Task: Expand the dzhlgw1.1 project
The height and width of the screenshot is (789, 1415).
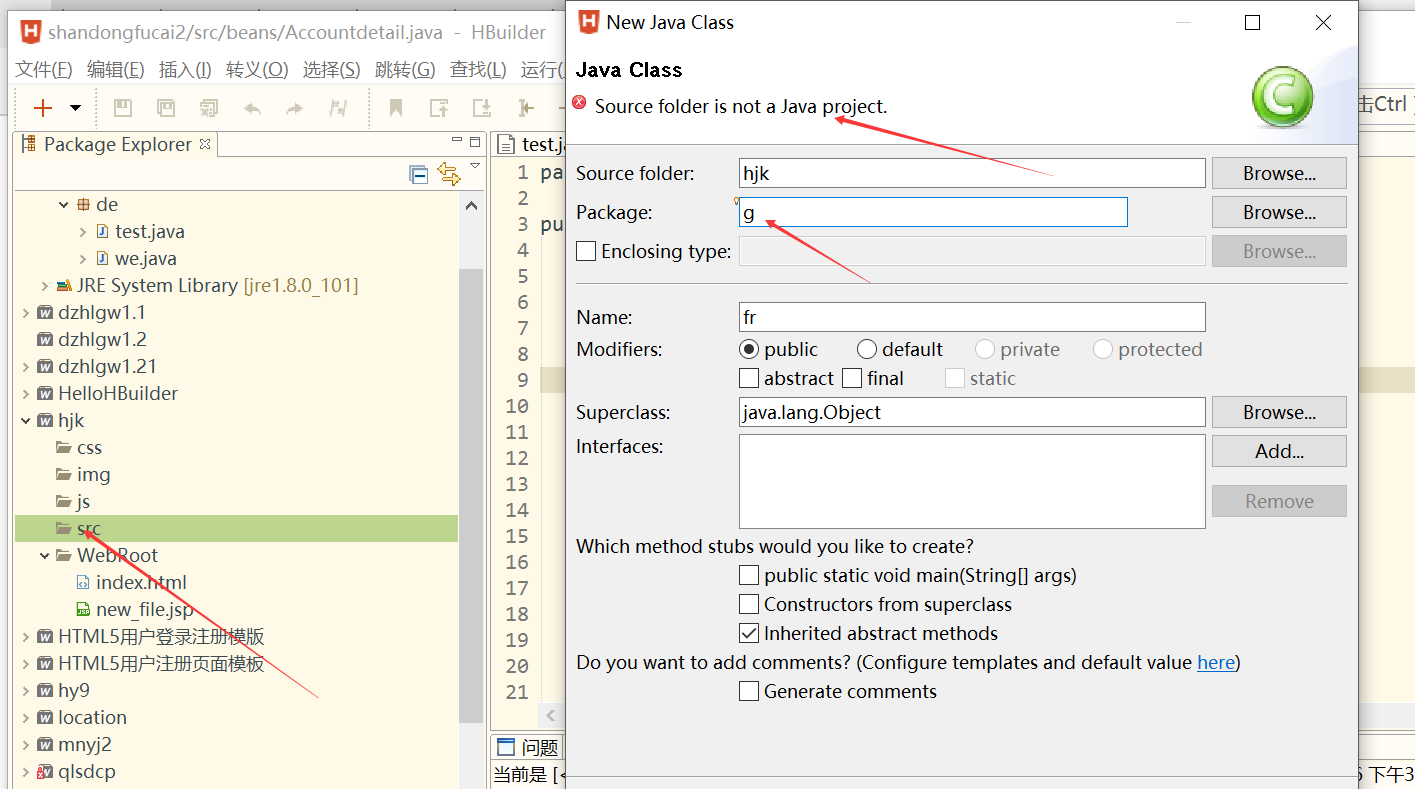Action: click(25, 312)
